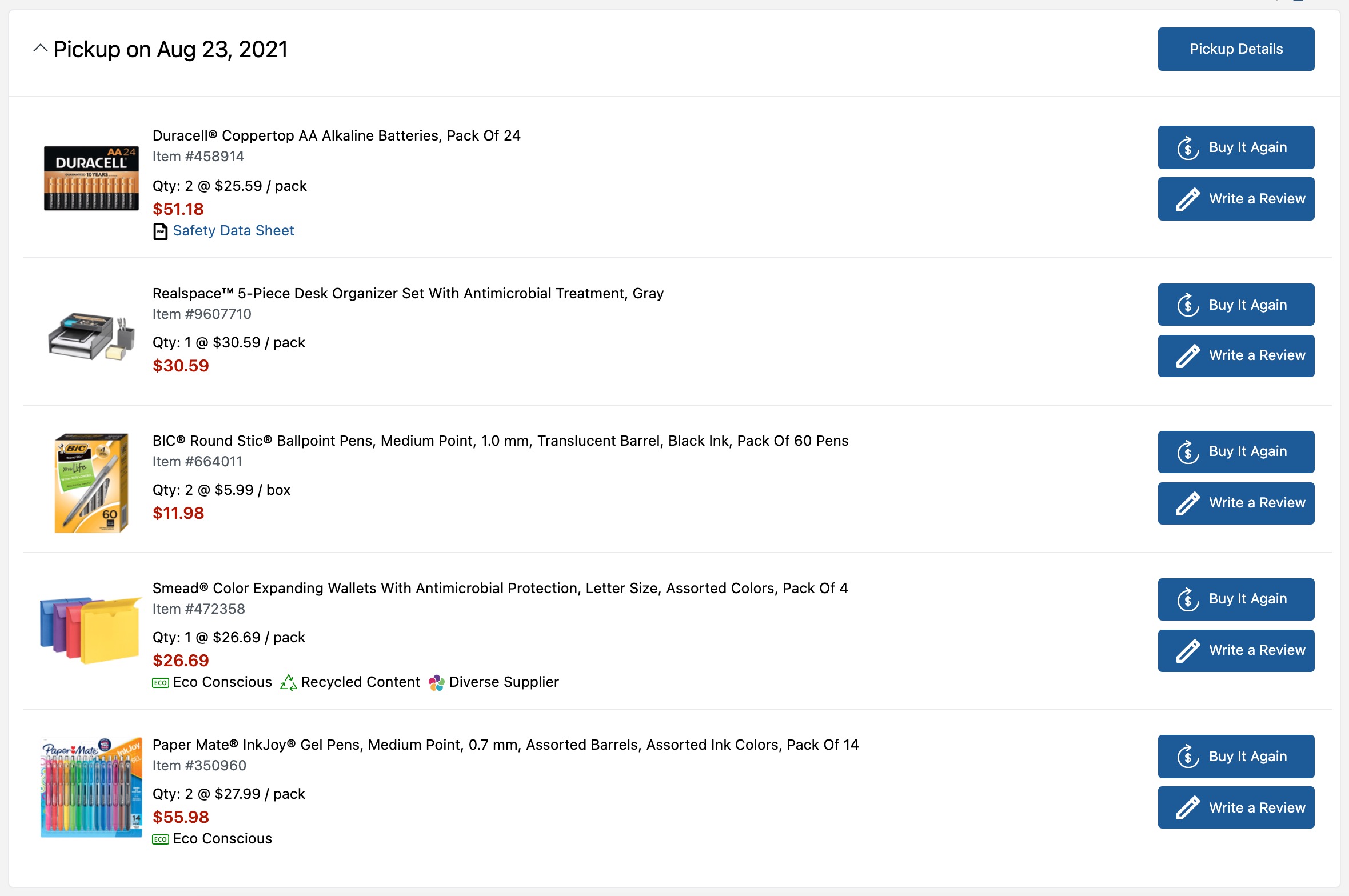Click the Diverse Supplier icon
1349x896 pixels.
point(437,683)
